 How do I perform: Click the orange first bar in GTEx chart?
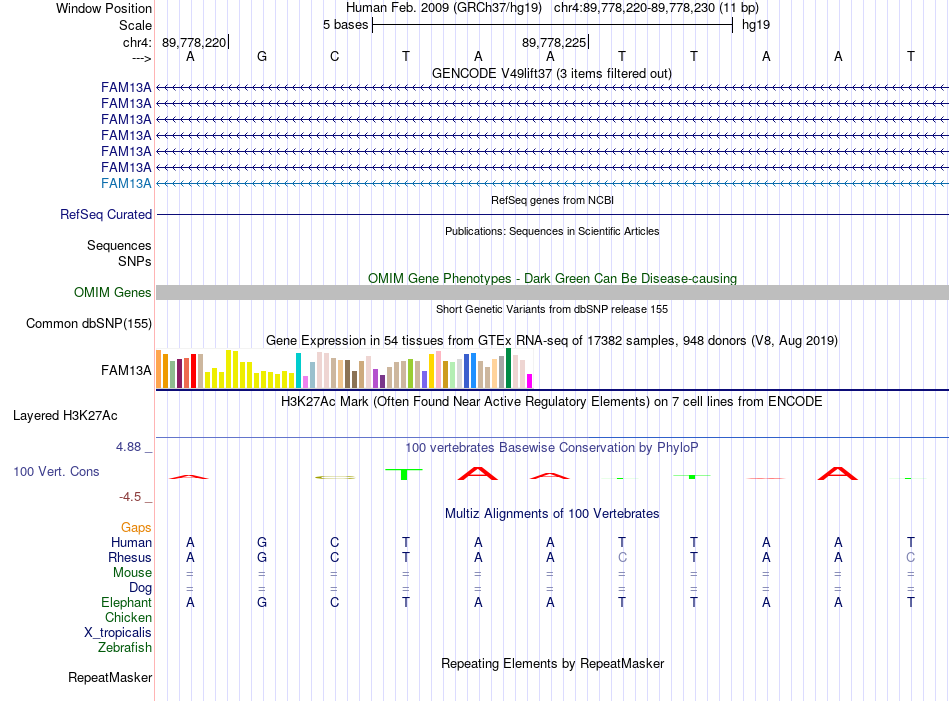click(159, 369)
